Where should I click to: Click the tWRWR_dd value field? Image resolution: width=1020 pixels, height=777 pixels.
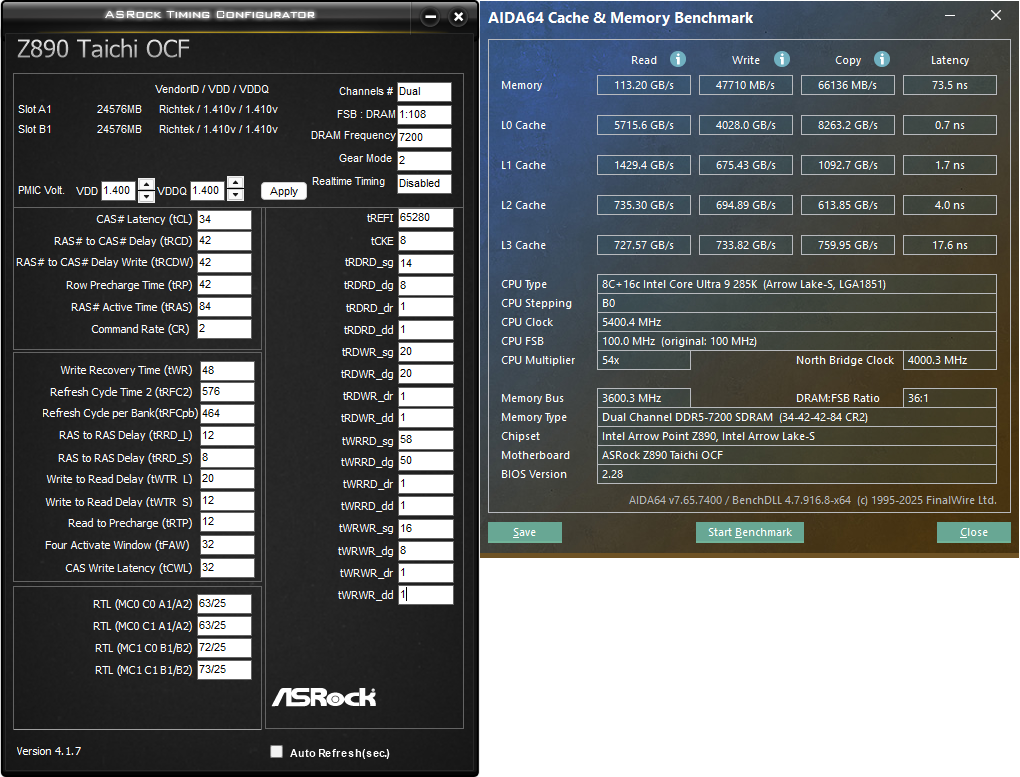click(425, 594)
